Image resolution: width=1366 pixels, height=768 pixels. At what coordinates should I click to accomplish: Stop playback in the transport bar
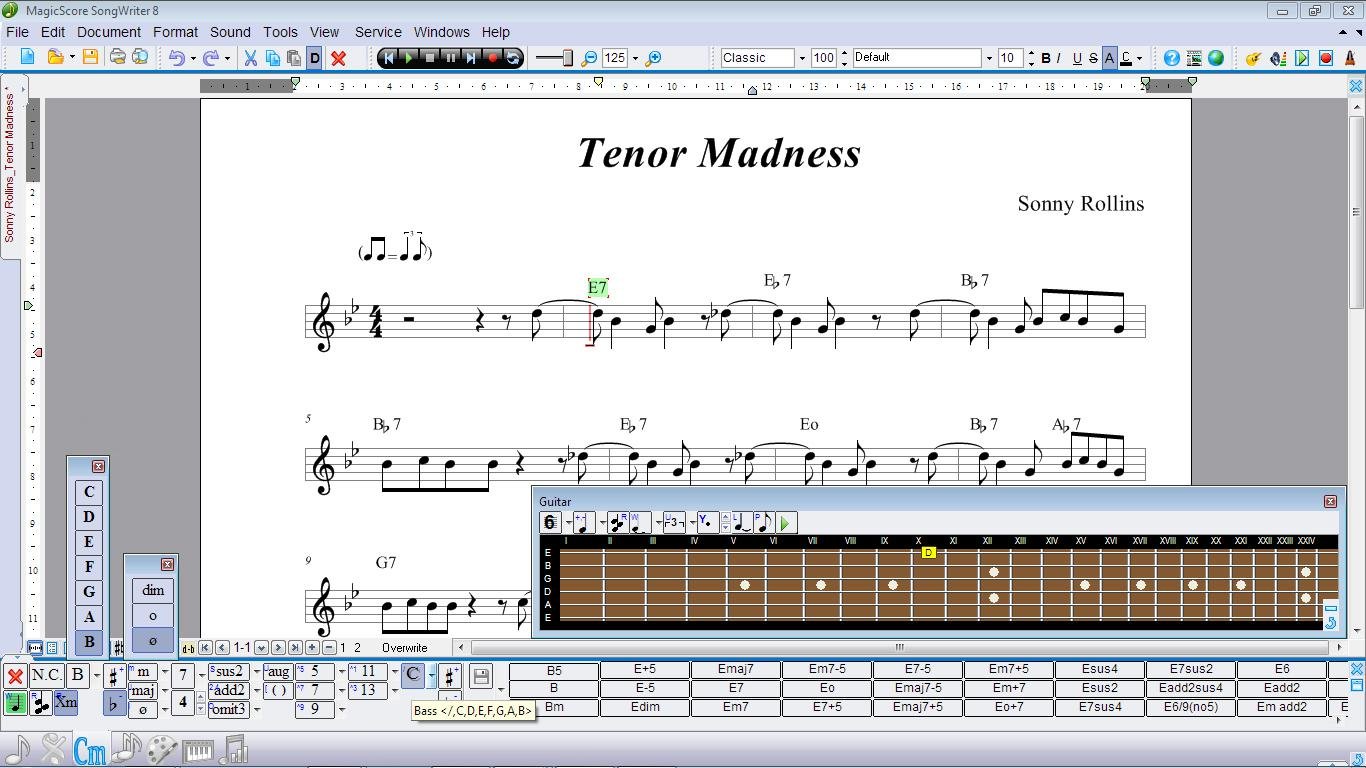[x=430, y=58]
